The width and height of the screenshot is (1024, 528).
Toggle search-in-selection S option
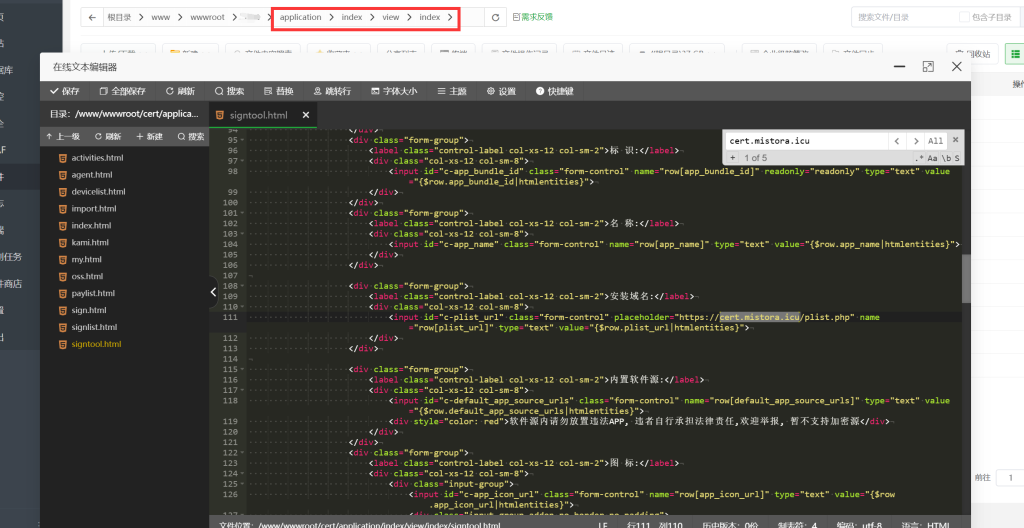[957, 158]
